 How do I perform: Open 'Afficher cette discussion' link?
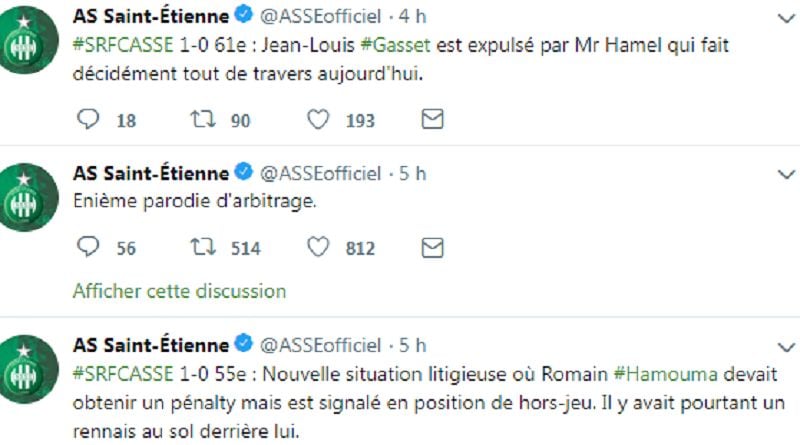pos(180,291)
